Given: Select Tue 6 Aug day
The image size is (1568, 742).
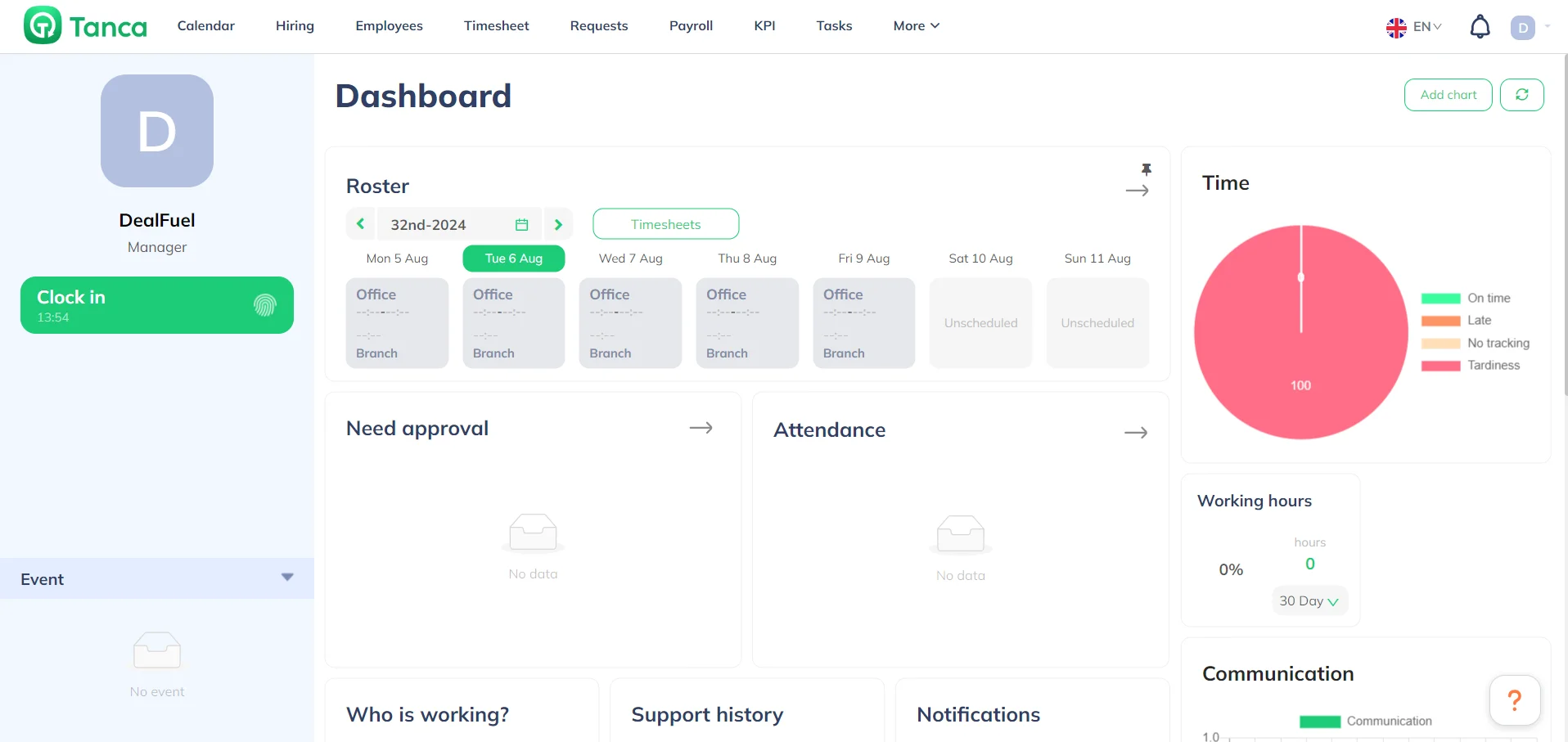Looking at the screenshot, I should (x=514, y=259).
